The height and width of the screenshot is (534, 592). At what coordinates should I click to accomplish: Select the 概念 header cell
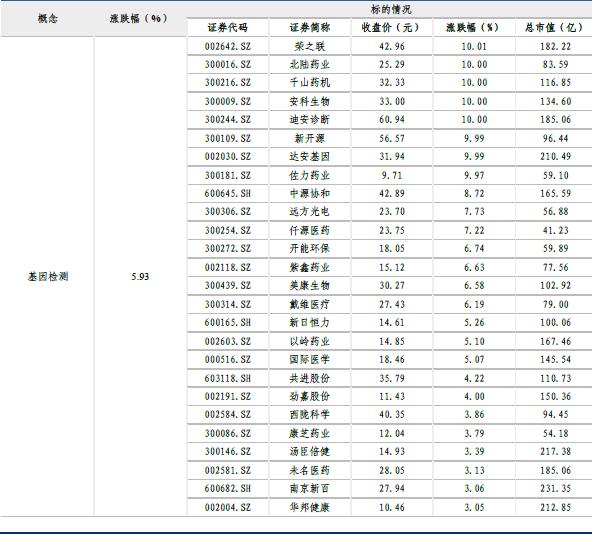[x=48, y=19]
